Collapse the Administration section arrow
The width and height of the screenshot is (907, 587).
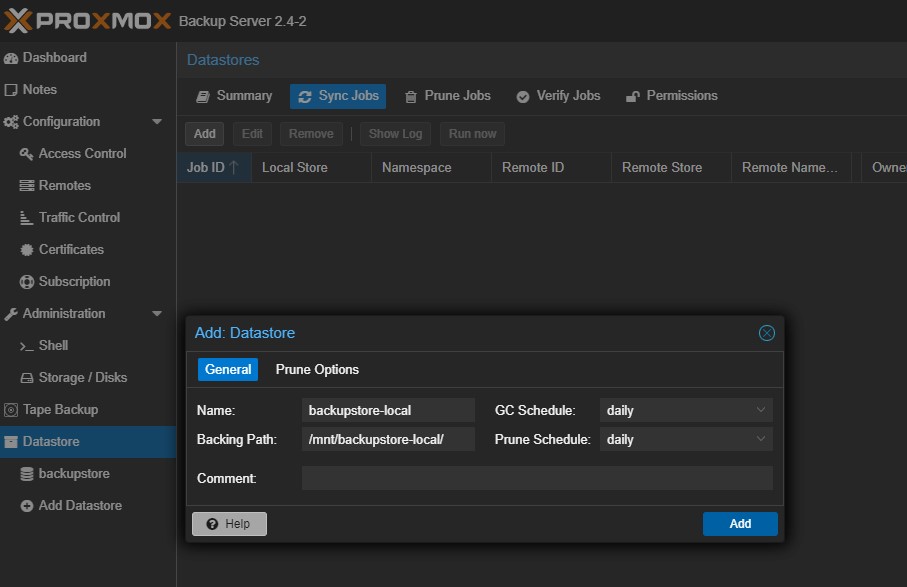pyautogui.click(x=157, y=314)
